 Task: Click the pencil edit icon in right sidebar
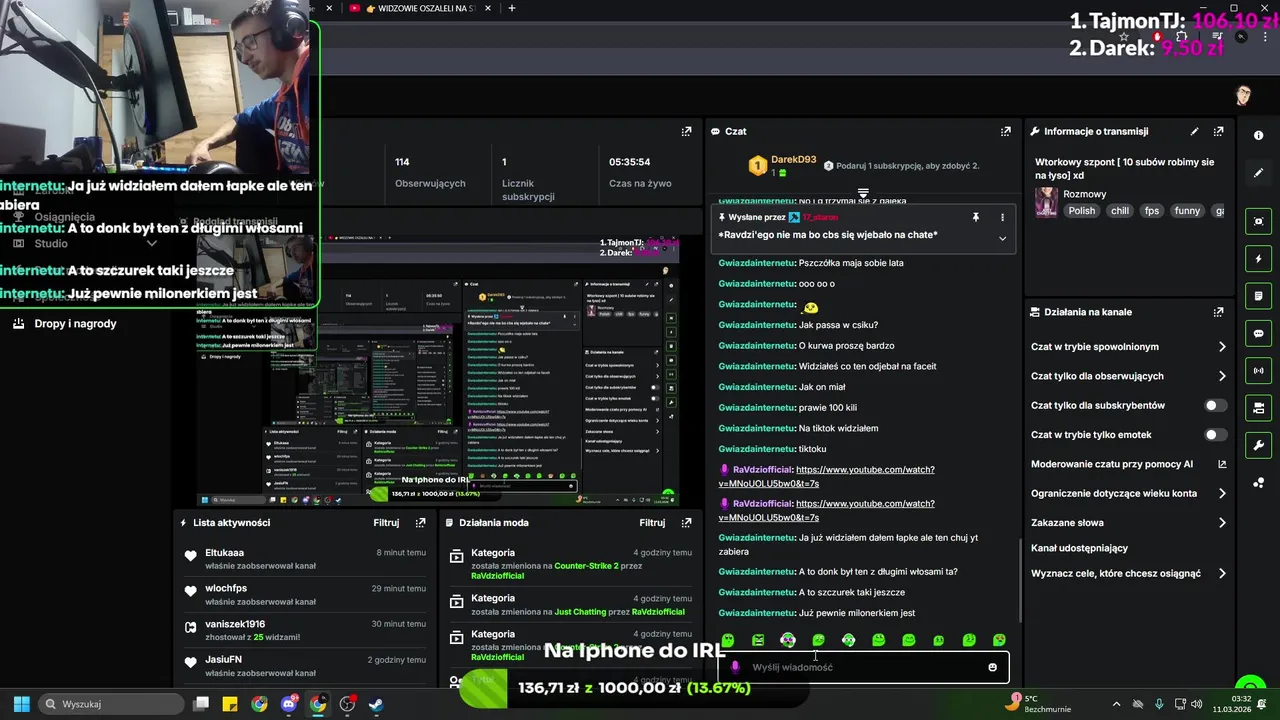(1258, 173)
